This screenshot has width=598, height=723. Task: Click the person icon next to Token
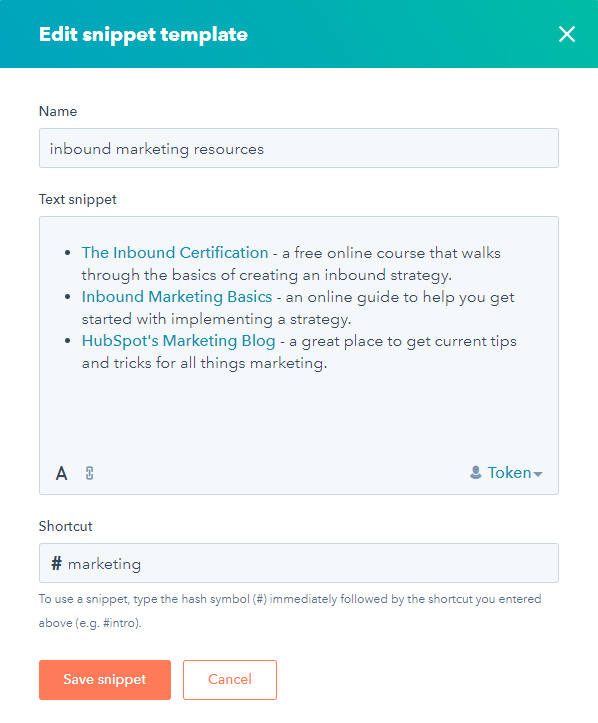tap(475, 473)
